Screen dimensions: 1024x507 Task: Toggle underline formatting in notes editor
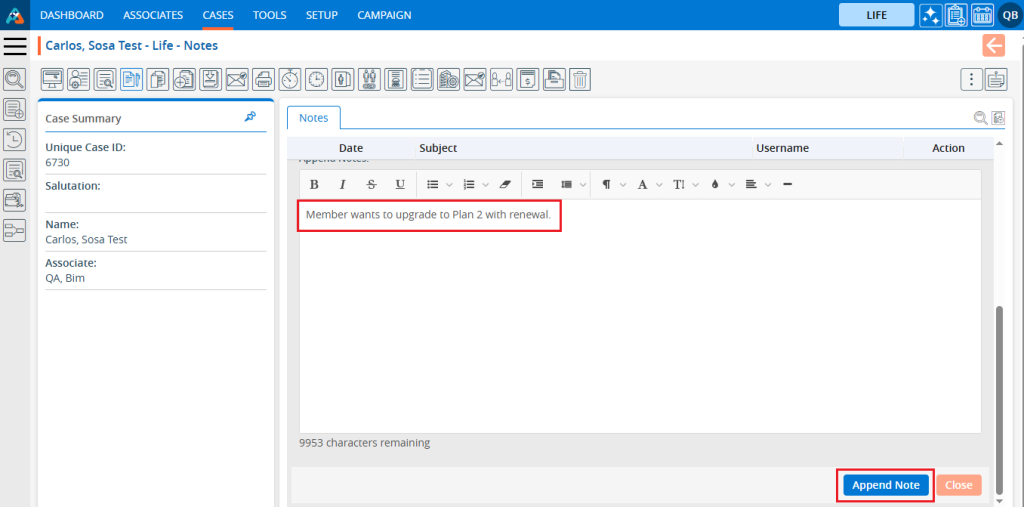pyautogui.click(x=400, y=184)
